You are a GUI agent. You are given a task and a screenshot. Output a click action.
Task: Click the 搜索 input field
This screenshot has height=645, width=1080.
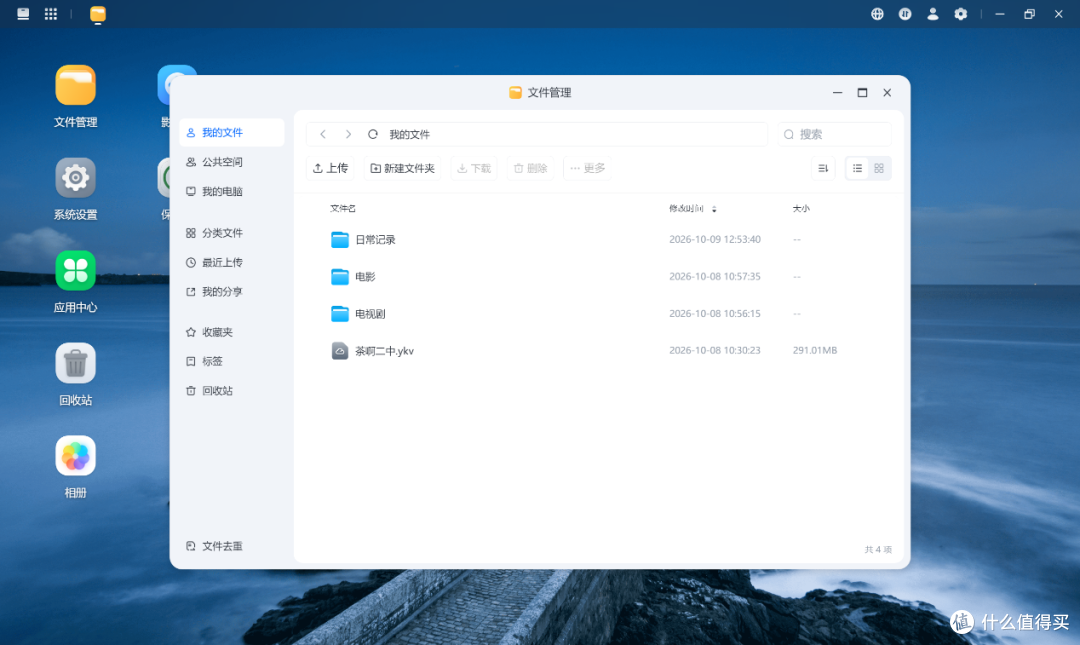(835, 134)
